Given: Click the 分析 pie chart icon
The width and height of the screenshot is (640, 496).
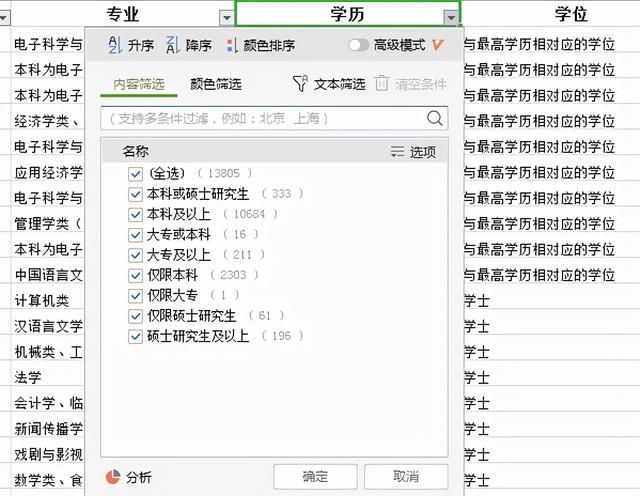Looking at the screenshot, I should pyautogui.click(x=113, y=477).
